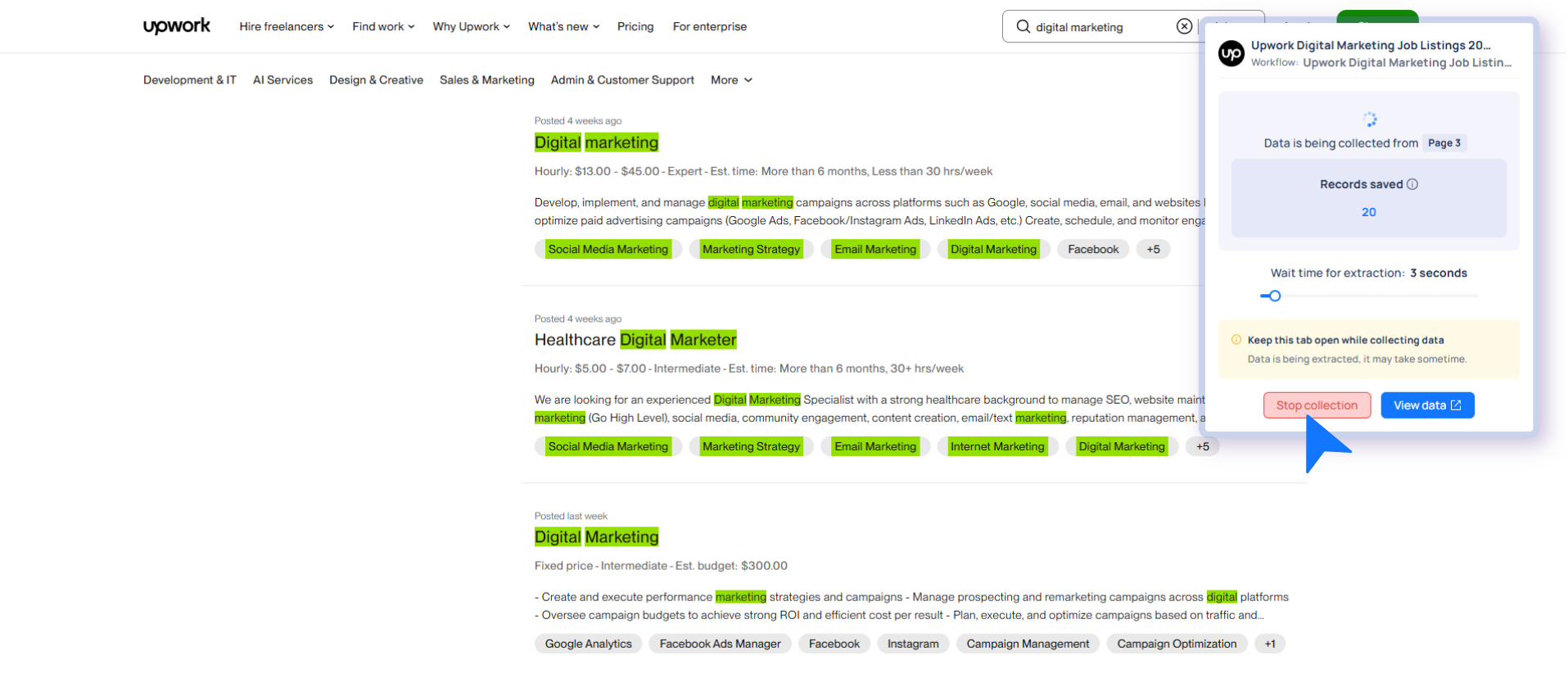Click the wait time extraction slider
Screen dimensions: 1568x678
pyautogui.click(x=1275, y=296)
